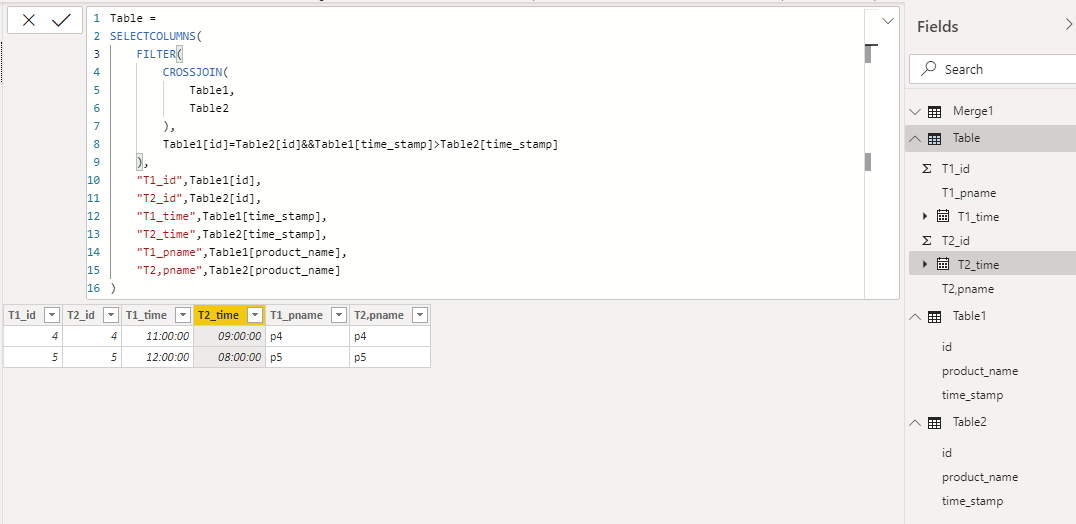This screenshot has height=524, width=1076.
Task: Click the CROSSJOIN keyword in formula
Action: coord(192,72)
